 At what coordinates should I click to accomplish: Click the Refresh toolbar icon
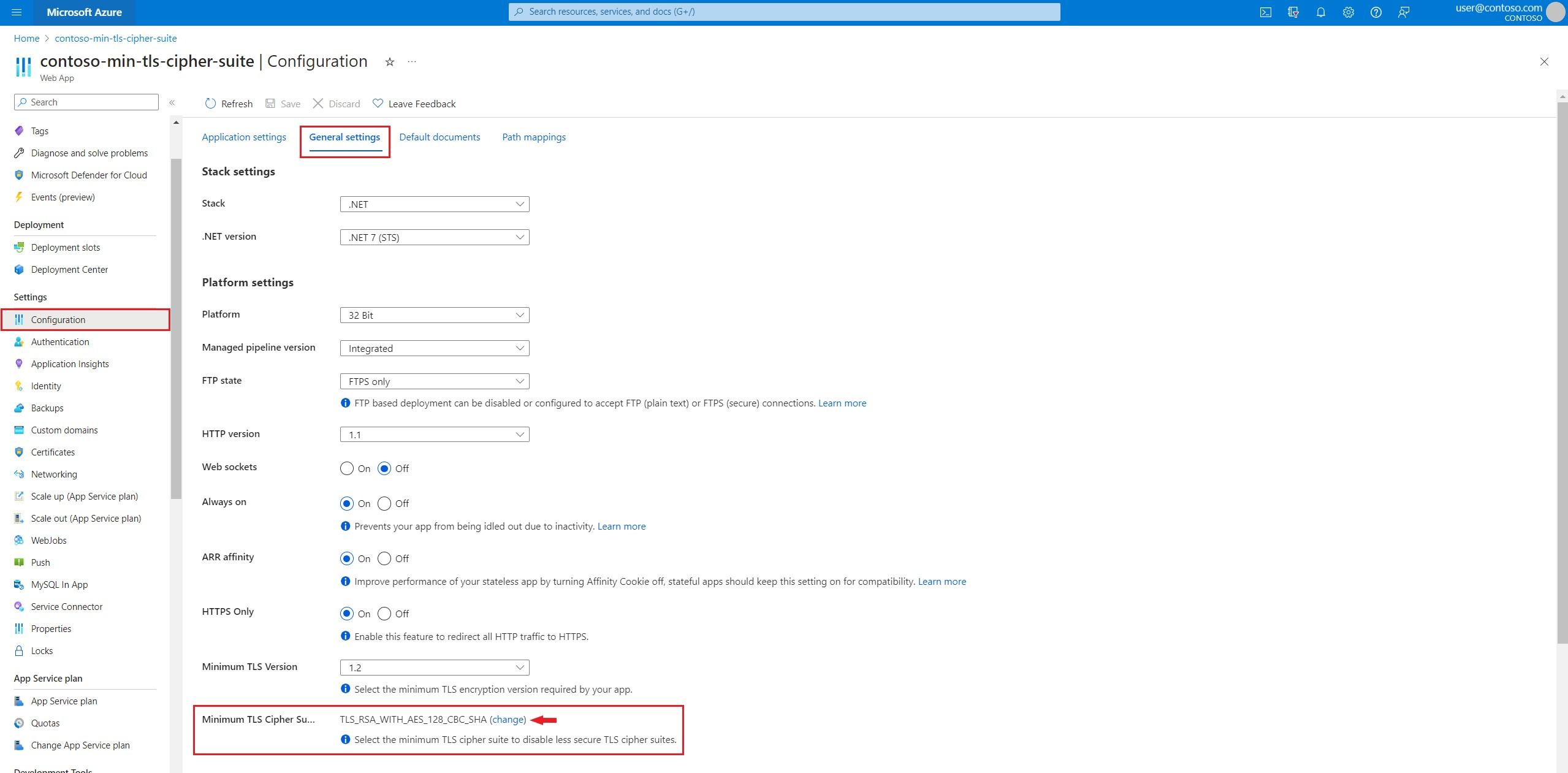click(210, 104)
